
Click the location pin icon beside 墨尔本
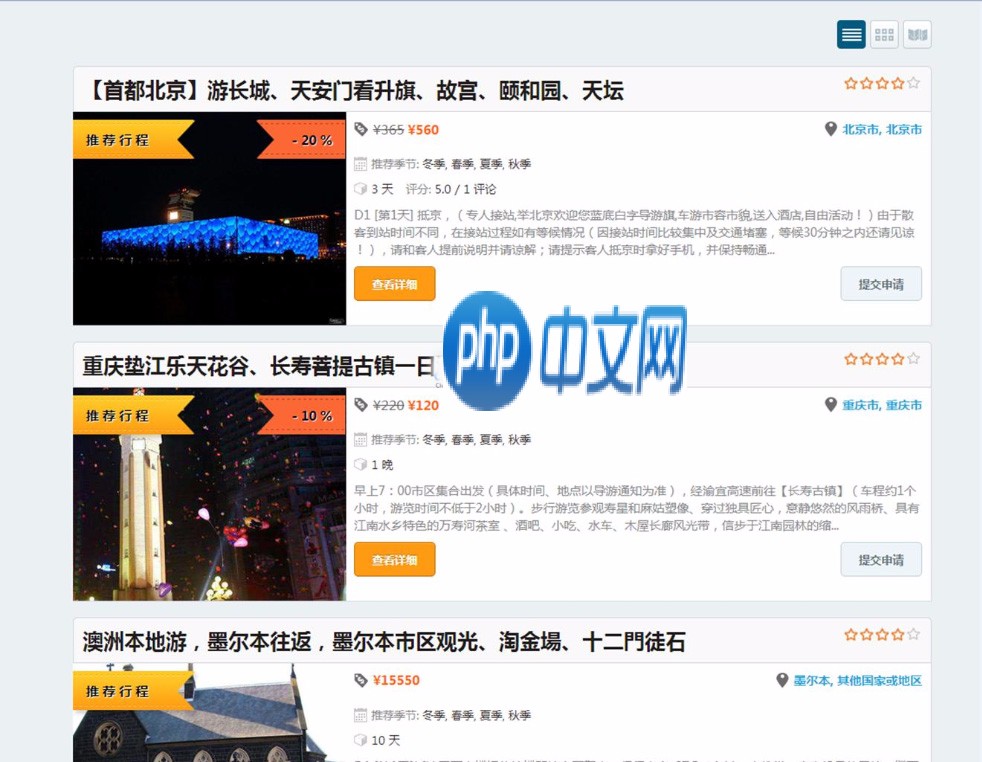pos(782,680)
